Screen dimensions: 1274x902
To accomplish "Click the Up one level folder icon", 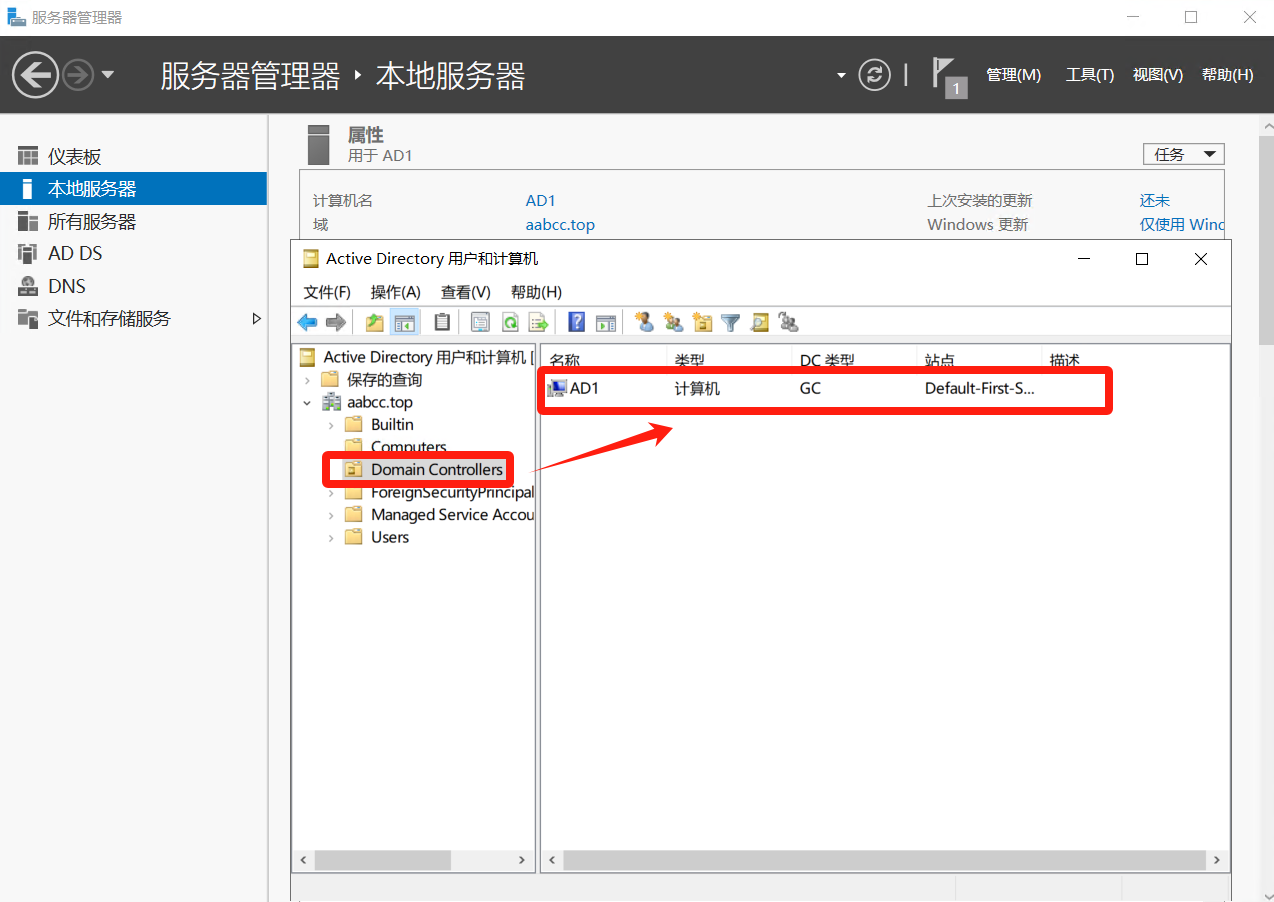I will click(x=375, y=322).
